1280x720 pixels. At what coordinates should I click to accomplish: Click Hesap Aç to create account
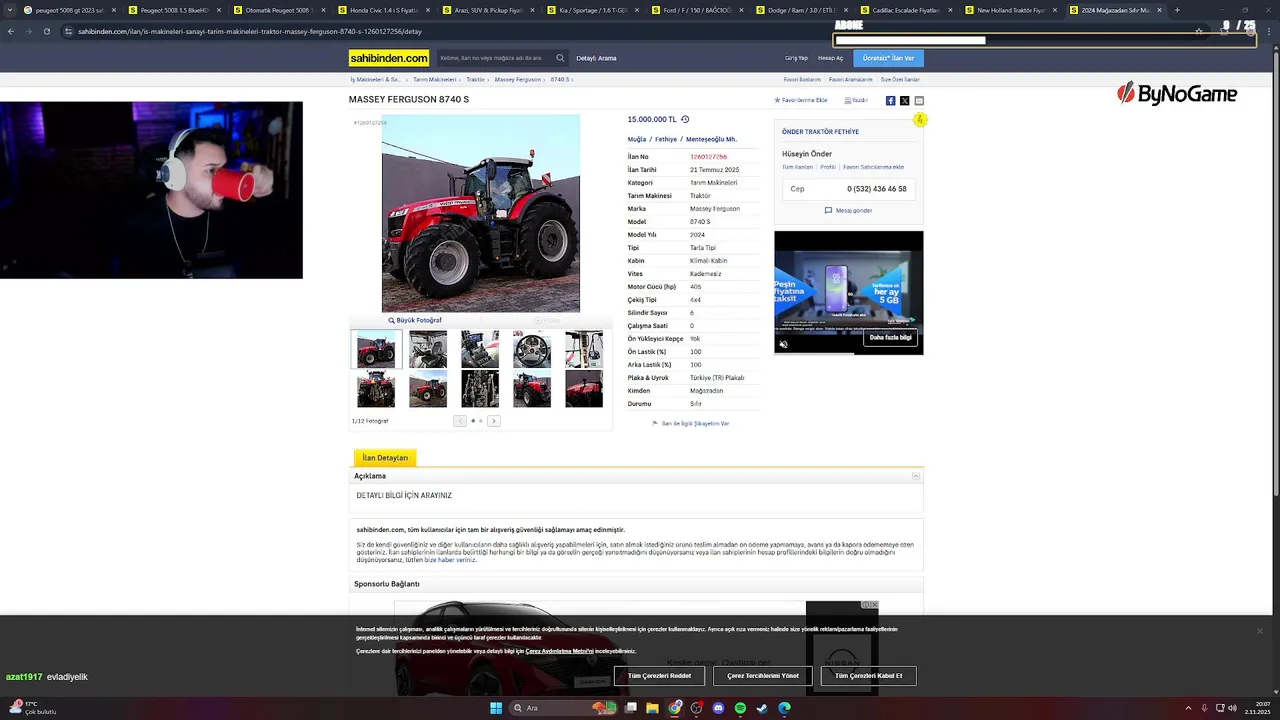coord(830,58)
